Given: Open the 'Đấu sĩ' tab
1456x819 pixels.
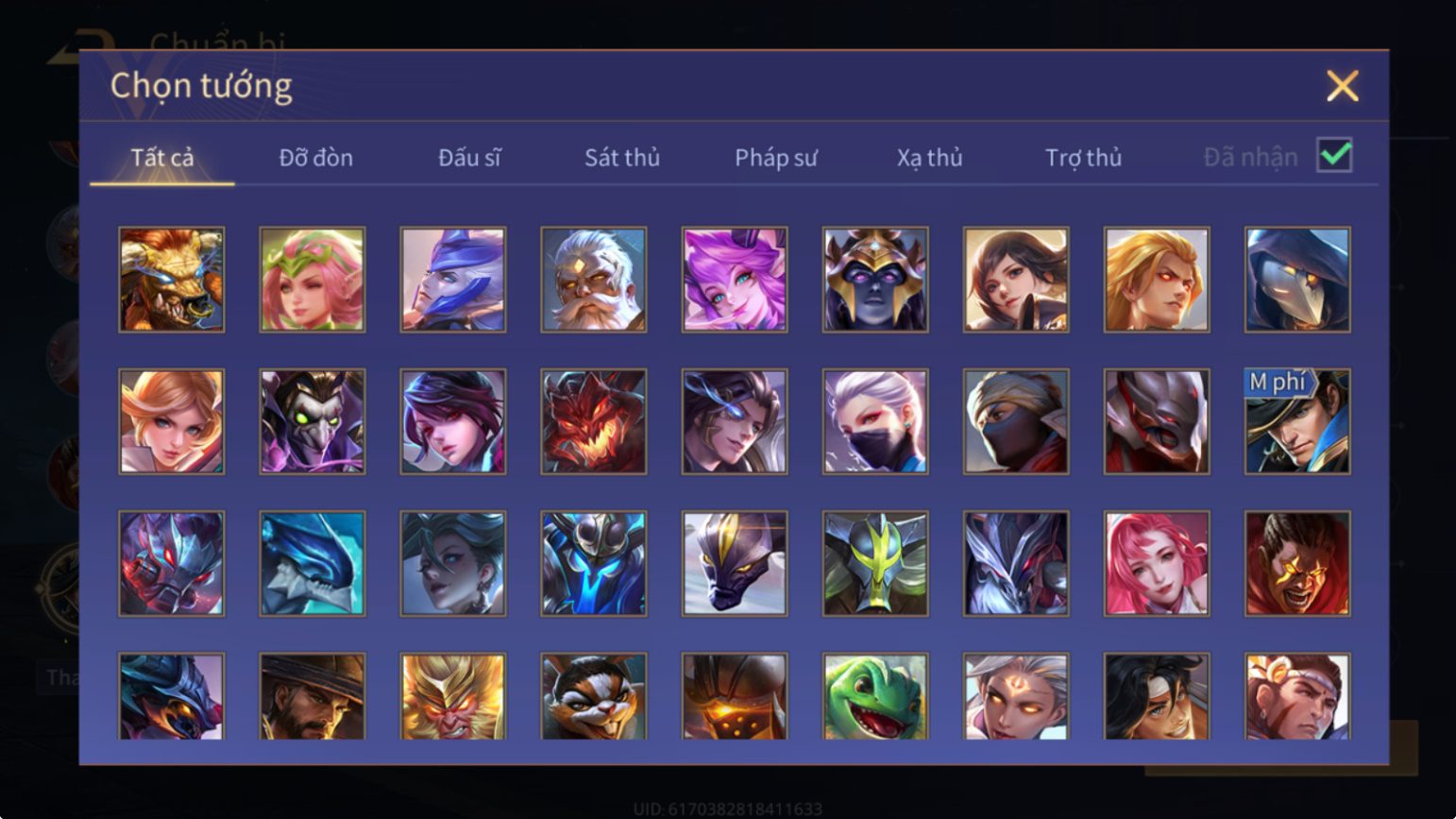Looking at the screenshot, I should click(x=469, y=158).
